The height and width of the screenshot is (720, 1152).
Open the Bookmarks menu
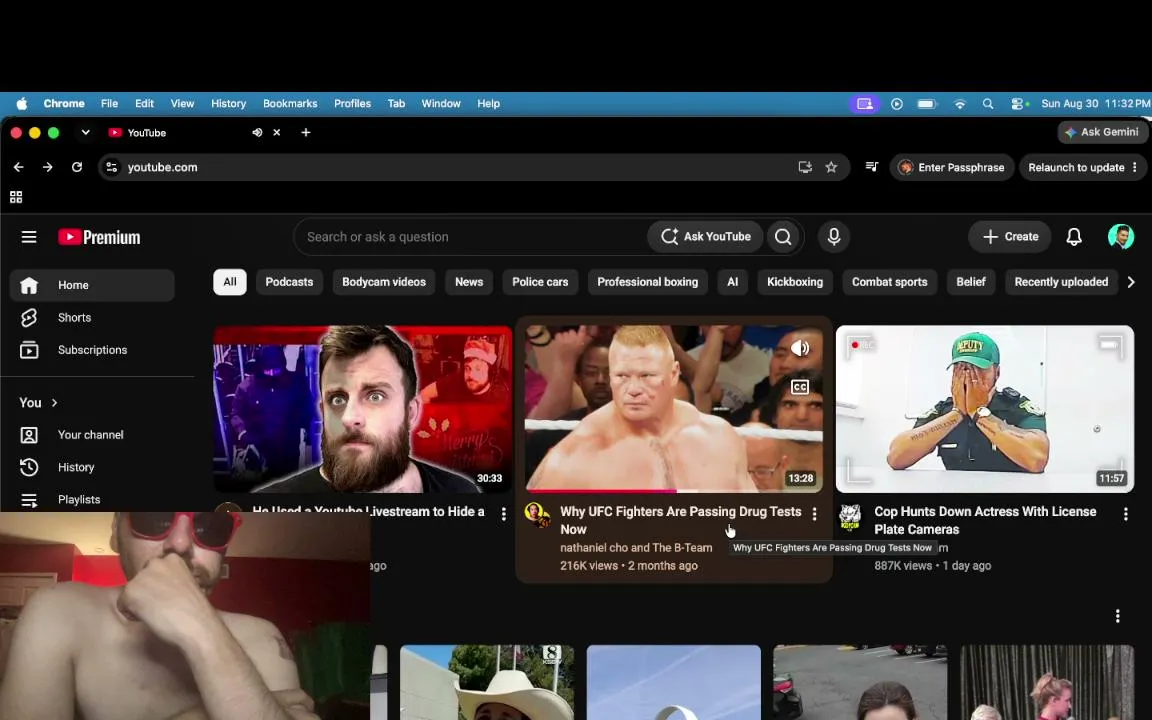[290, 104]
